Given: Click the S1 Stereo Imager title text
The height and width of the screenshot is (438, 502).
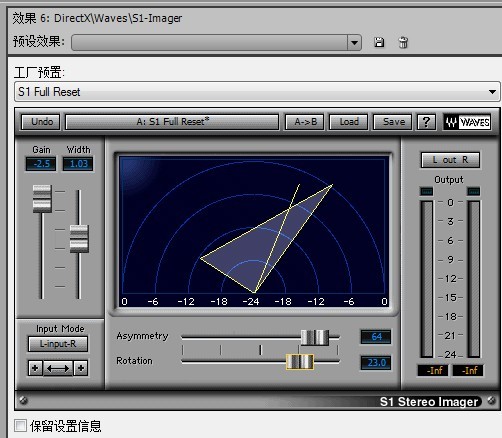Looking at the screenshot, I should coord(429,402).
